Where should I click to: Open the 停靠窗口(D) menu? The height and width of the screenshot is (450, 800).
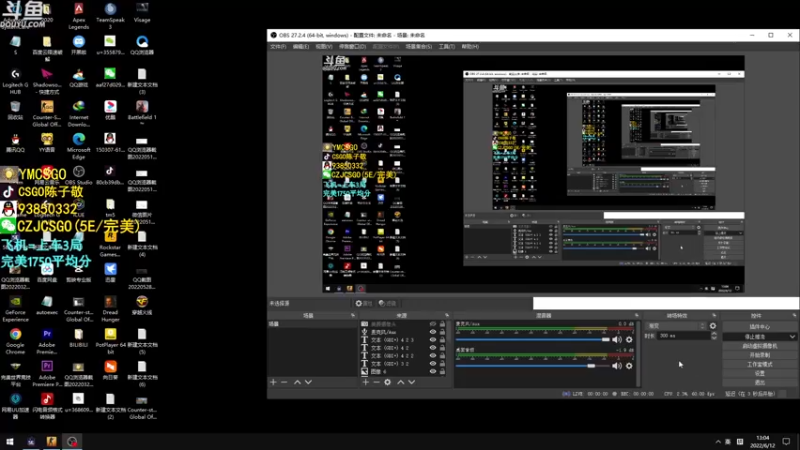(352, 46)
